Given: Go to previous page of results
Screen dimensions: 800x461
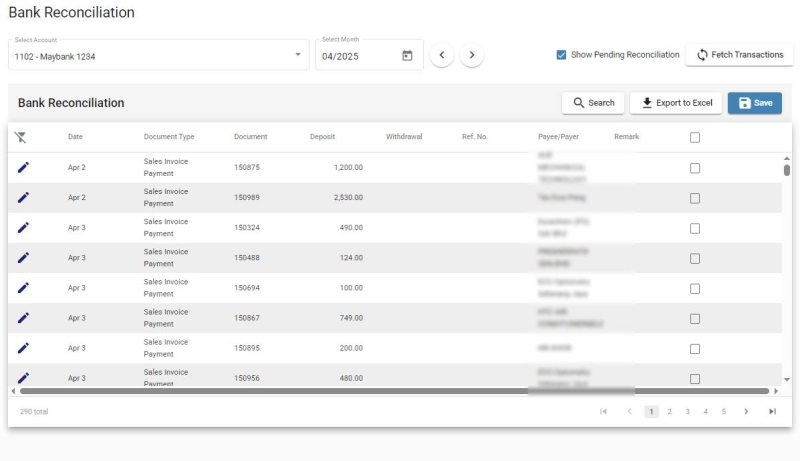Looking at the screenshot, I should pos(630,412).
